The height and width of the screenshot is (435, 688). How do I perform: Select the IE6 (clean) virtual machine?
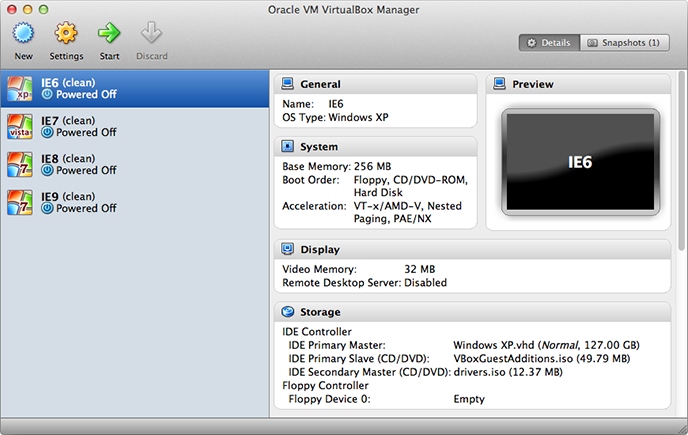135,89
